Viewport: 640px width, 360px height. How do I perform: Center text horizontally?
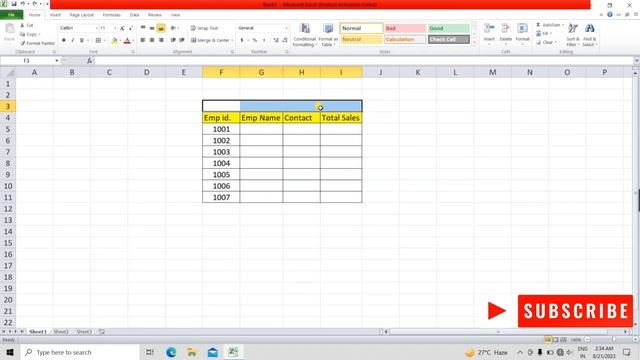[152, 40]
